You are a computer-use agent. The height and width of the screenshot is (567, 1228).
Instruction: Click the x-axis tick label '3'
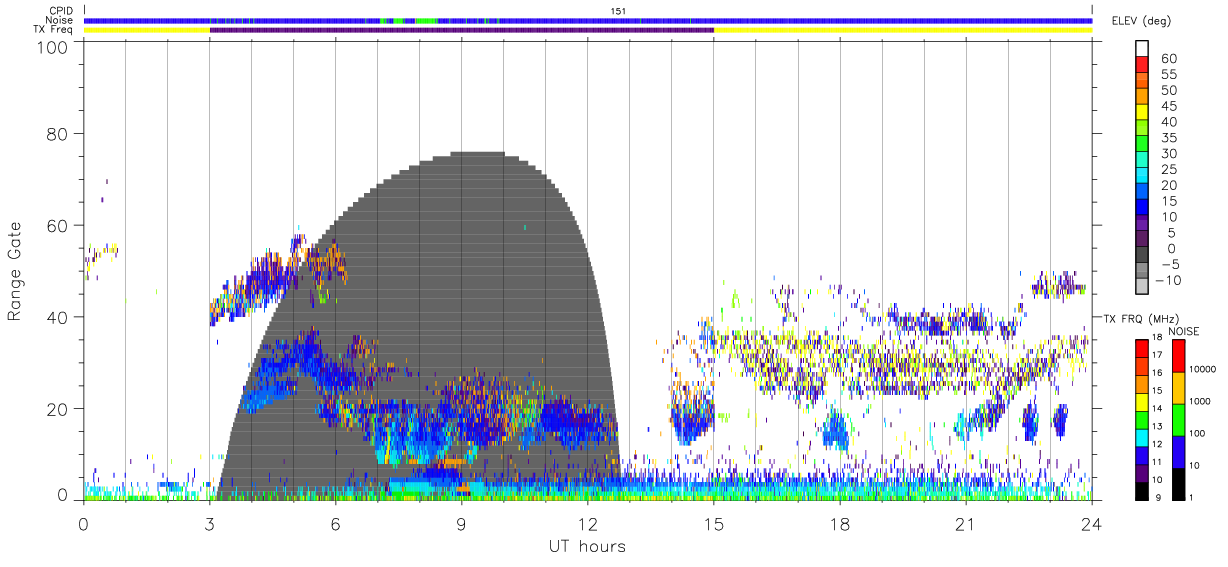click(x=209, y=524)
